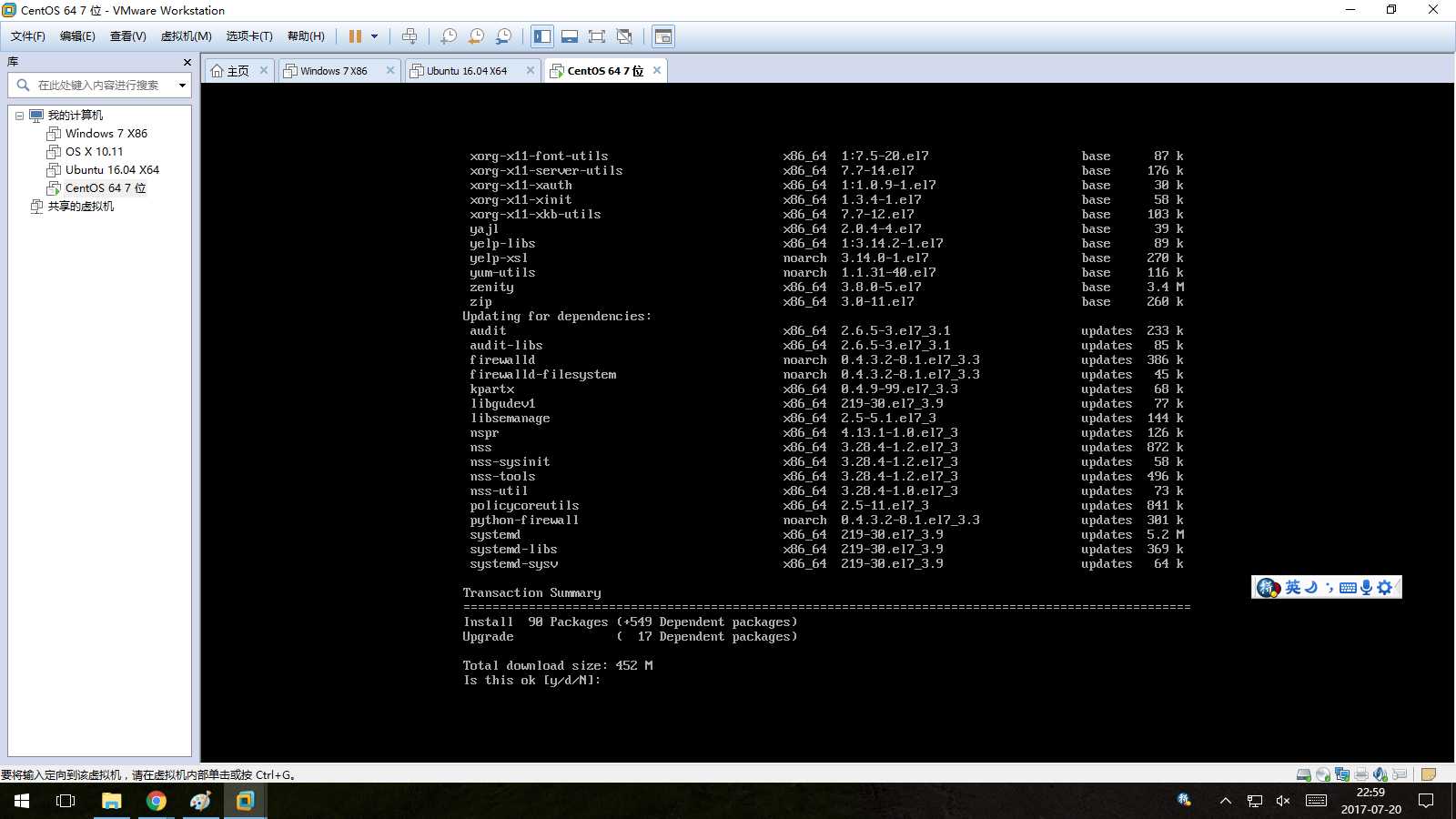Switch to the 主页 tab
The width and height of the screenshot is (1456, 819).
238,71
